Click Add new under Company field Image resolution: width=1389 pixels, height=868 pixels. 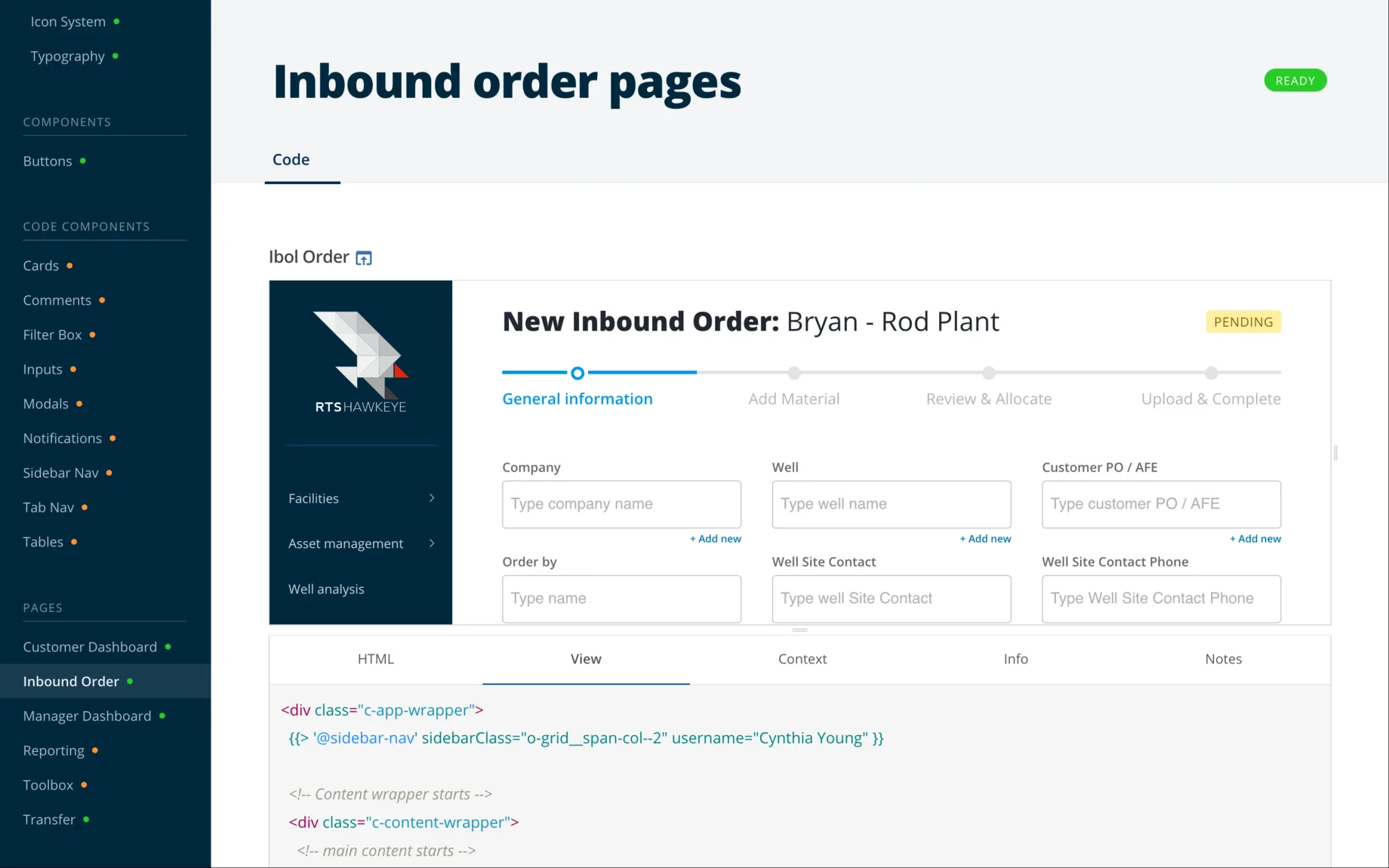716,539
